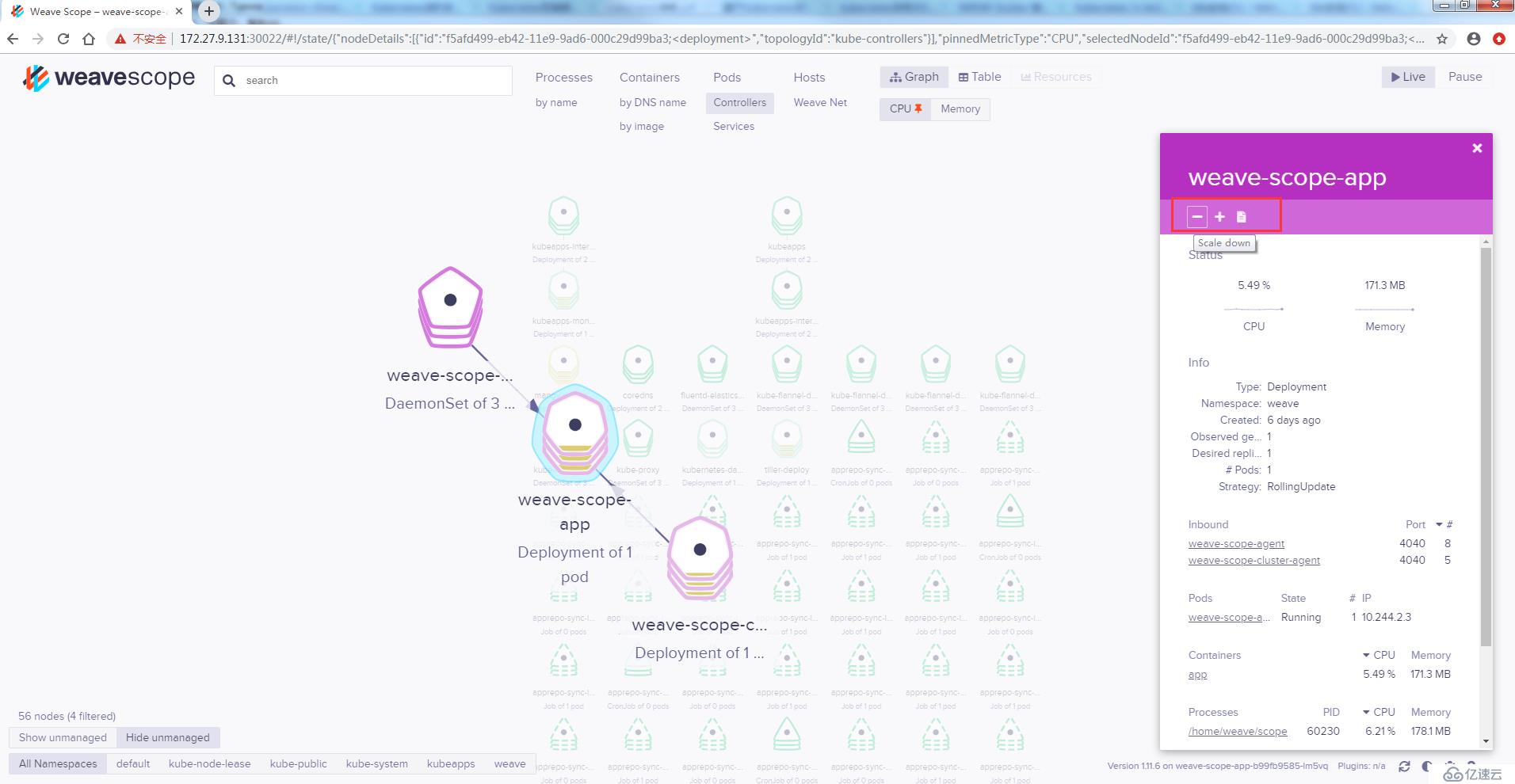Select the kubeapps-mon... node in graph
The height and width of the screenshot is (784, 1515).
(563, 291)
